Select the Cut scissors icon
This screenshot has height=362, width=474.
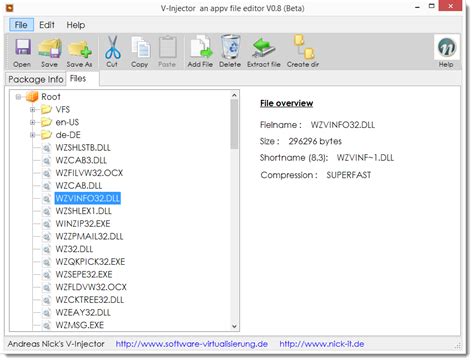pyautogui.click(x=112, y=47)
